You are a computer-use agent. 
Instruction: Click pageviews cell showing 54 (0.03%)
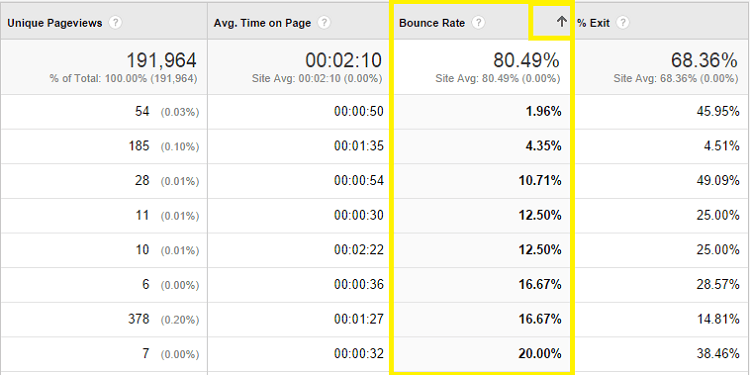[x=104, y=112]
